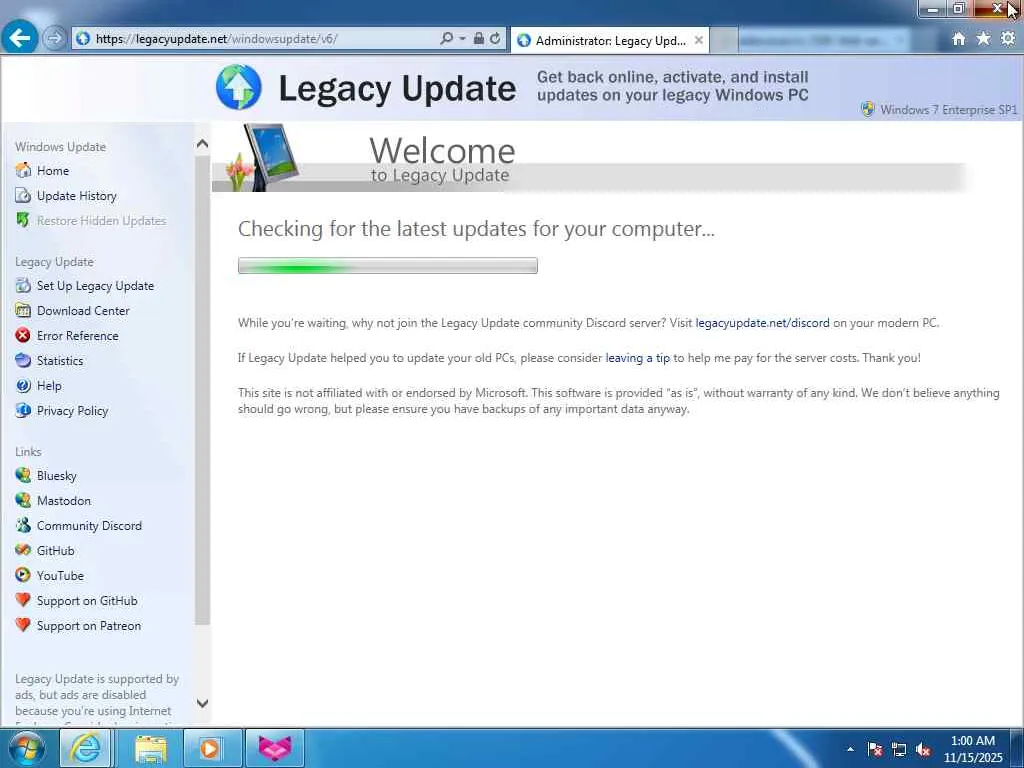Click the Community Discord people icon
The image size is (1024, 768).
pos(23,525)
